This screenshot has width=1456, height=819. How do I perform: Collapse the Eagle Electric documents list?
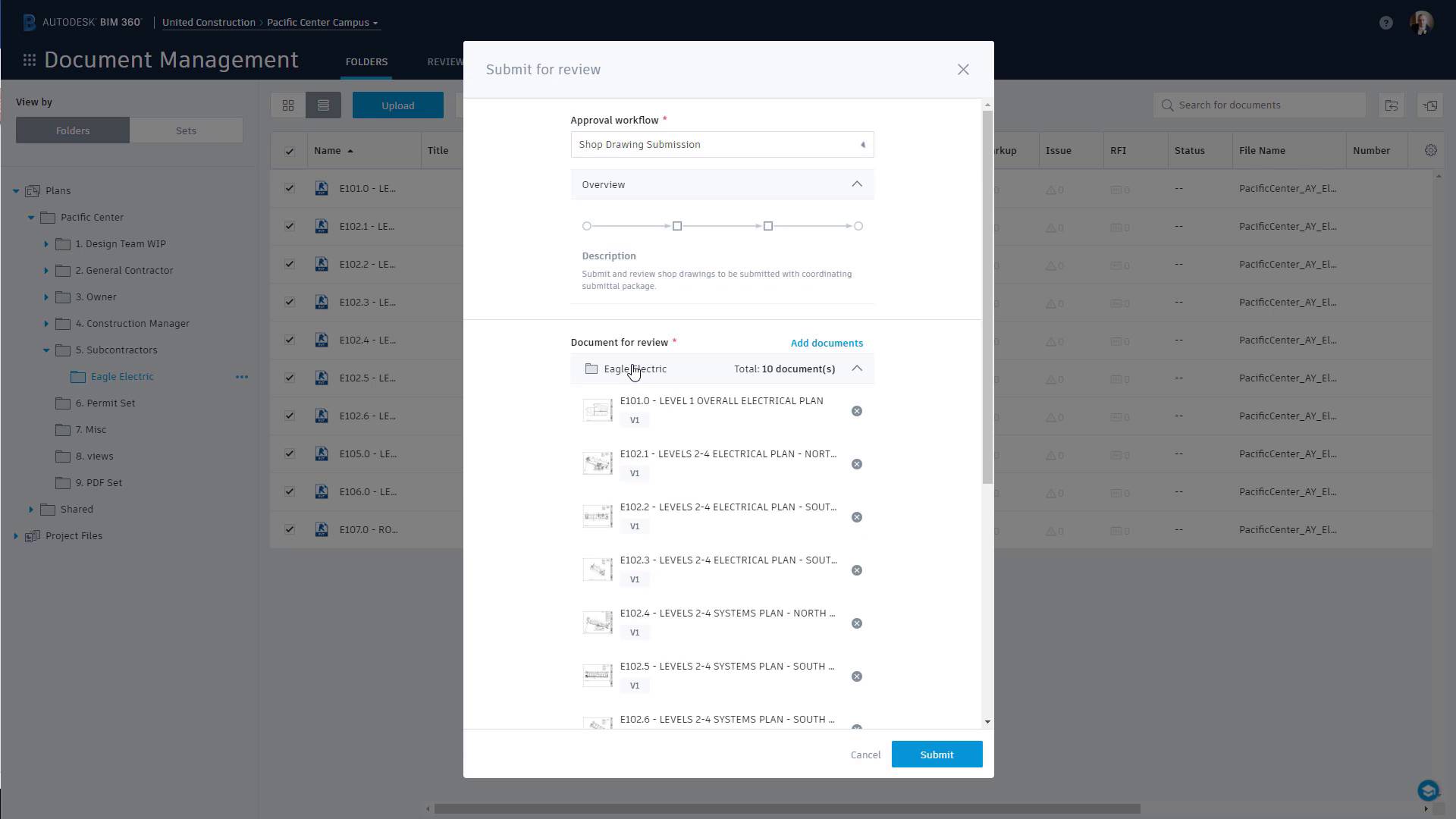click(x=858, y=368)
